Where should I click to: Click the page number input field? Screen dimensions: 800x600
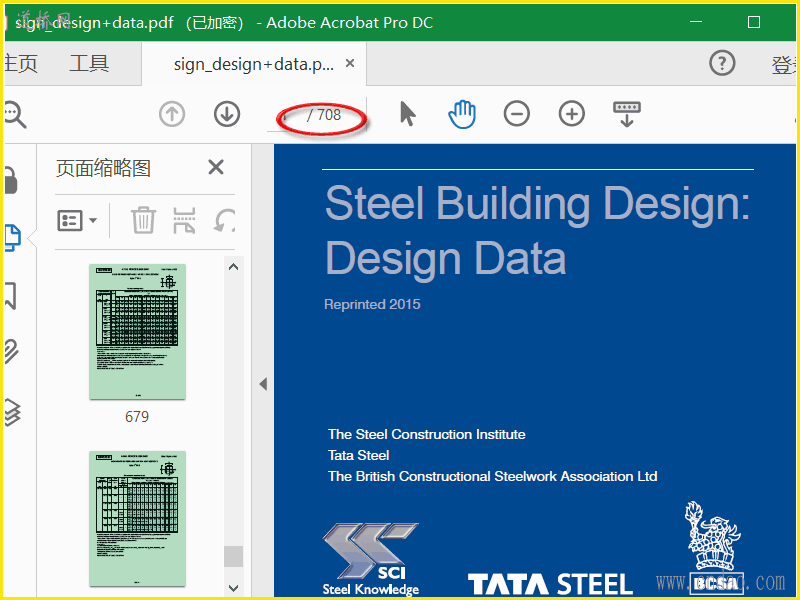tap(286, 116)
